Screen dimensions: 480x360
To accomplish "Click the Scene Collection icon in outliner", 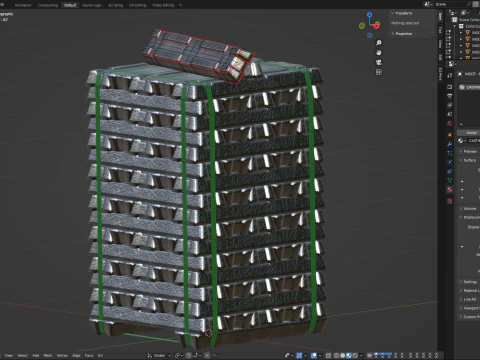I will [x=454, y=20].
